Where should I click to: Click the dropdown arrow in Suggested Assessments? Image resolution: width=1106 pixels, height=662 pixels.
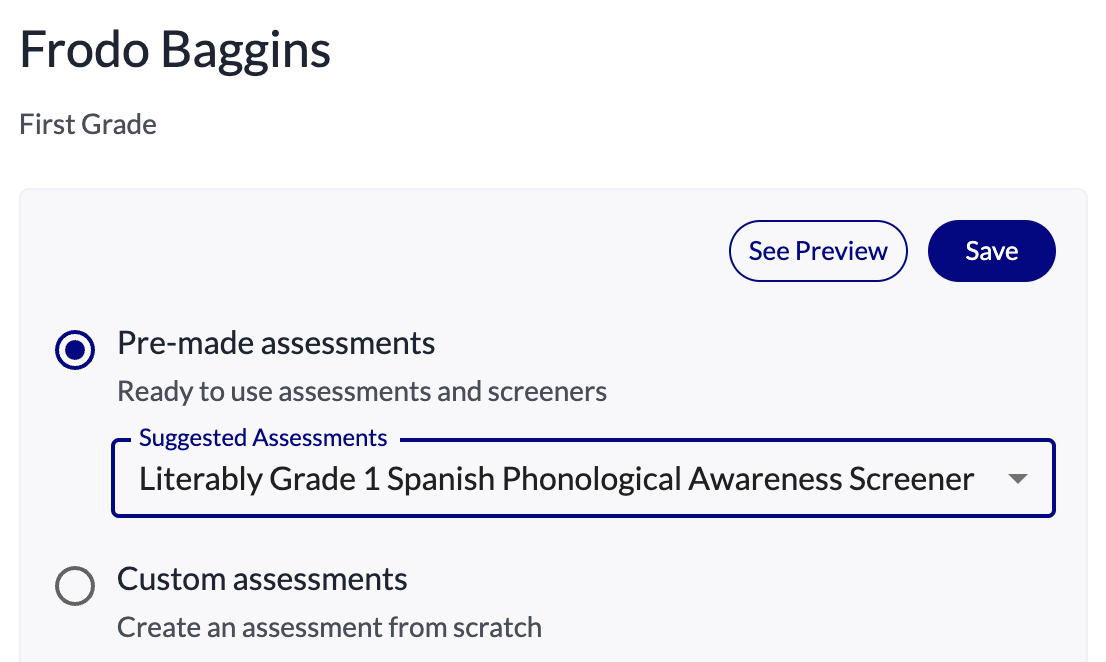(1017, 479)
